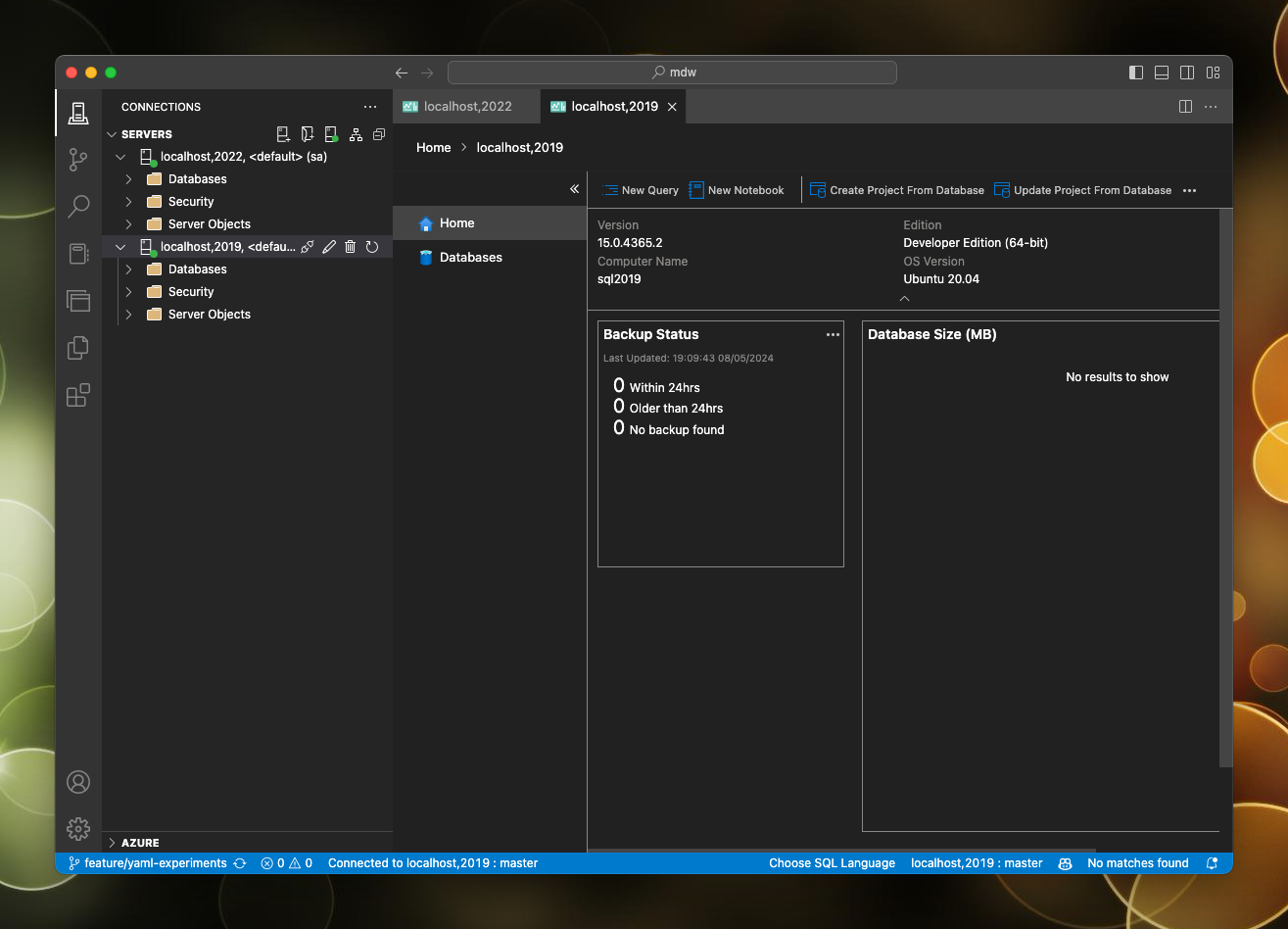
Task: Collapse the SERVERS section
Action: click(x=111, y=134)
